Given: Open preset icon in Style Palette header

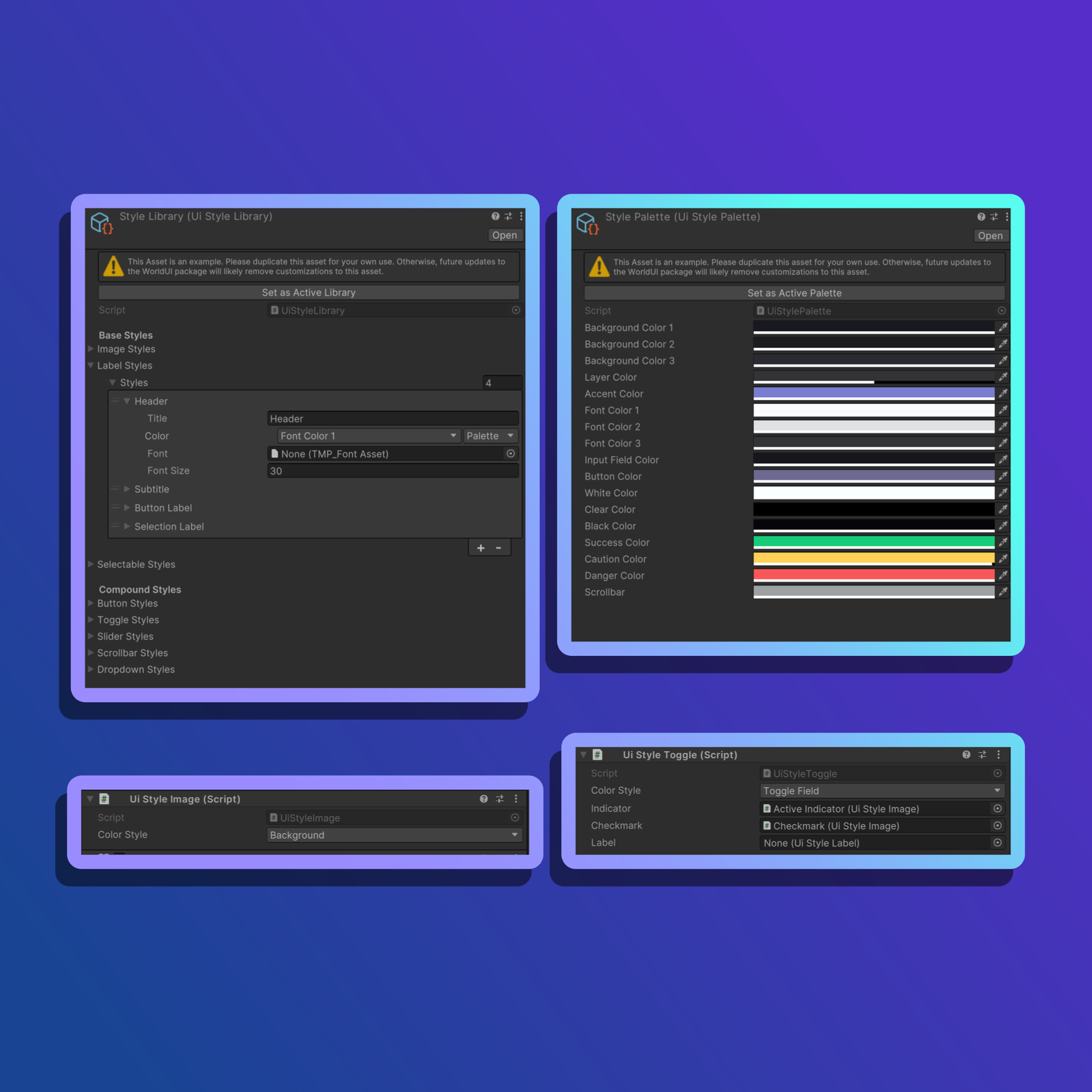Looking at the screenshot, I should tap(994, 217).
